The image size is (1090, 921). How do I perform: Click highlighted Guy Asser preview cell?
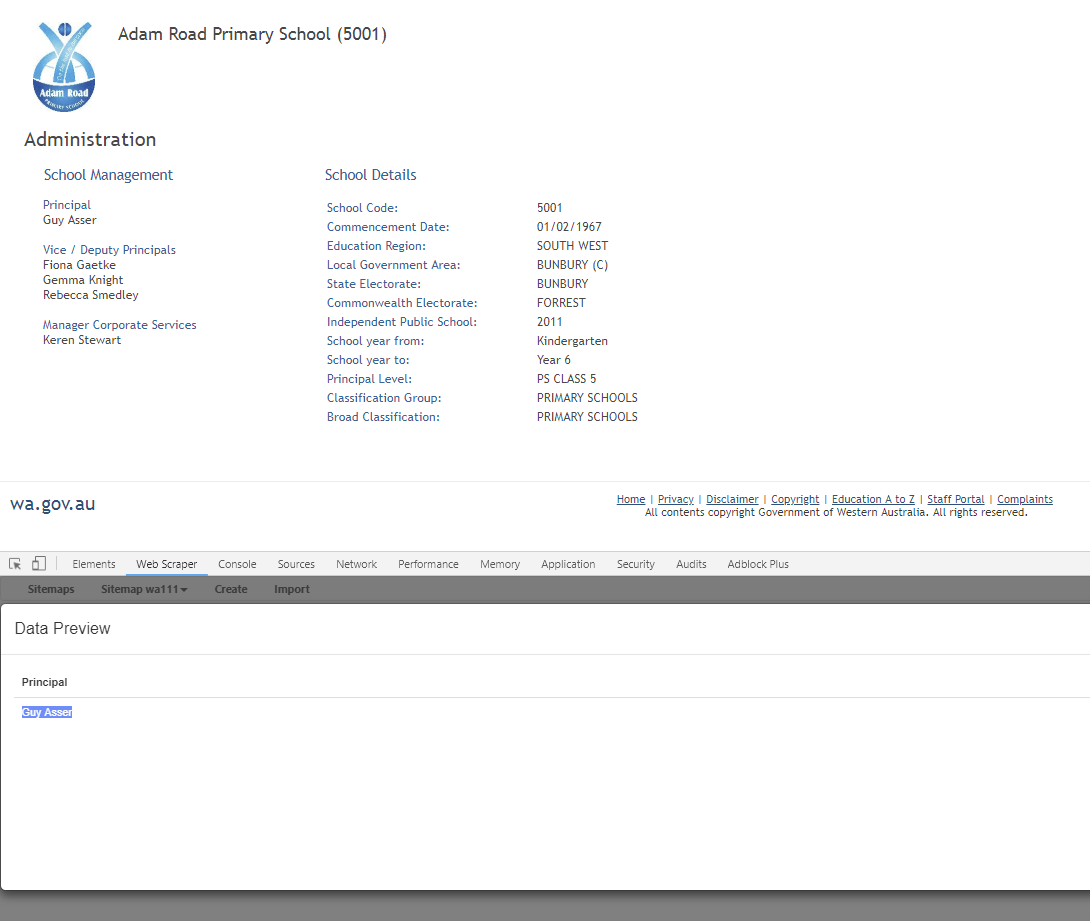click(x=47, y=712)
